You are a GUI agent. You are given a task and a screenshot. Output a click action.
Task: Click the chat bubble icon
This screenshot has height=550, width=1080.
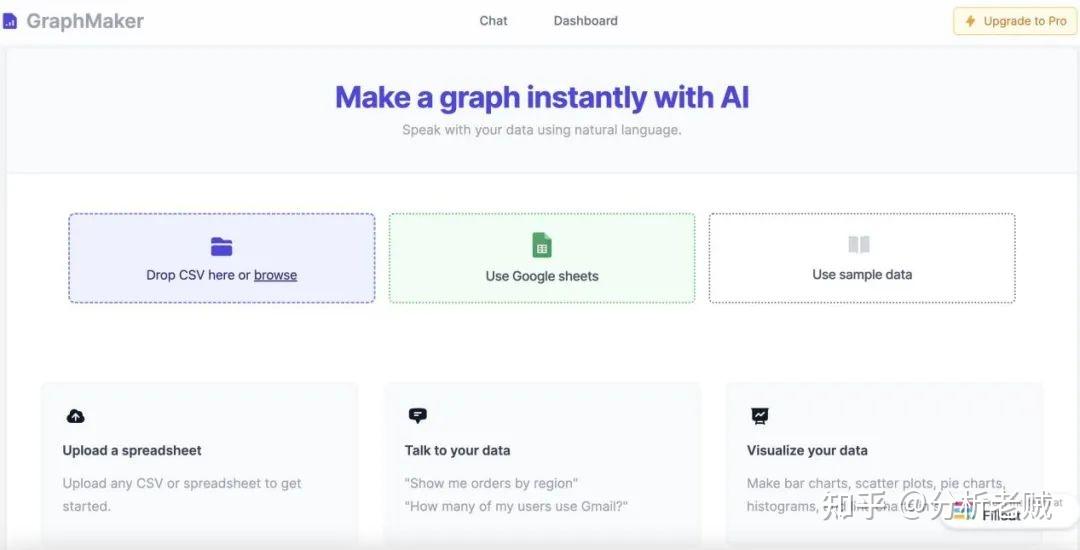[x=417, y=415]
